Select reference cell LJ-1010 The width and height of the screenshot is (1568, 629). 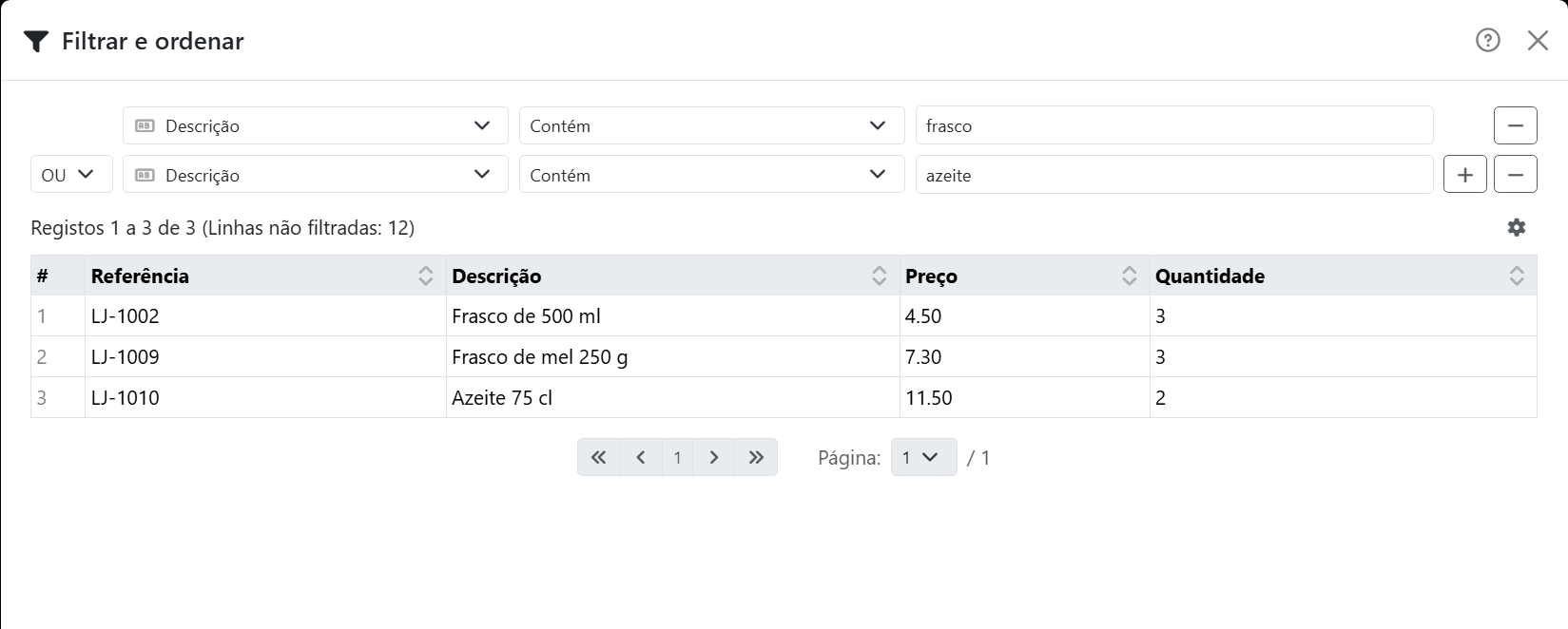pyautogui.click(x=265, y=398)
